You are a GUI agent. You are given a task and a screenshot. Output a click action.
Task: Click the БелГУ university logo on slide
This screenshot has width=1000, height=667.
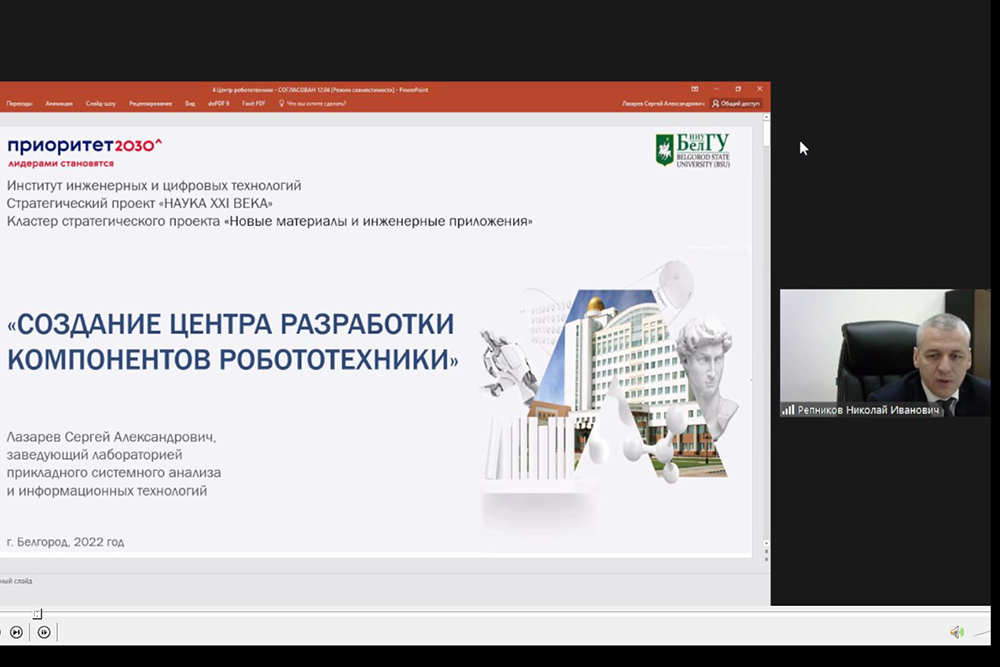click(x=692, y=150)
